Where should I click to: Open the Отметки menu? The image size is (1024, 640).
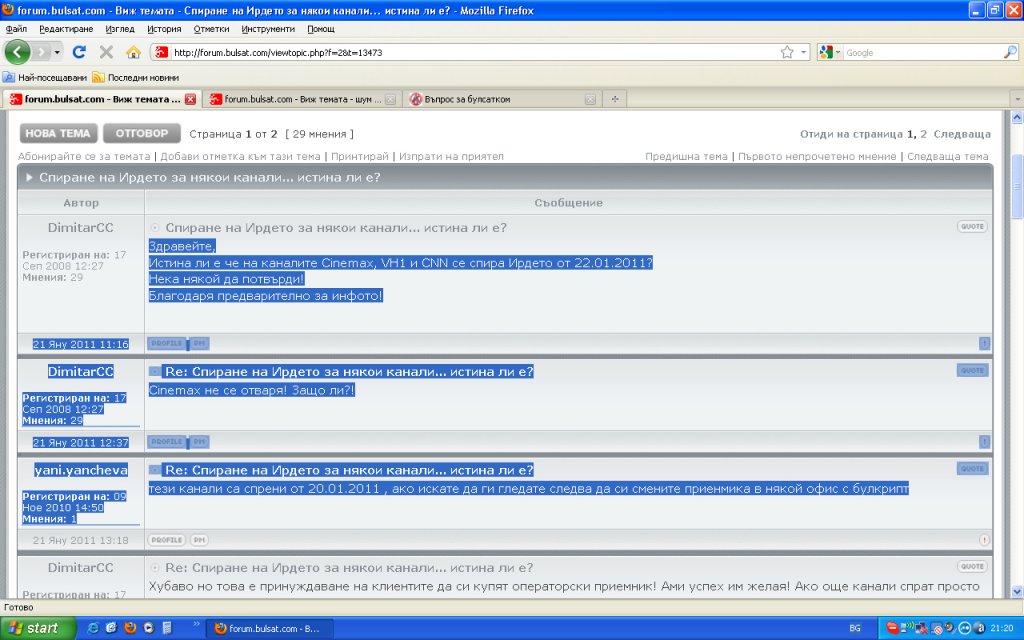212,29
